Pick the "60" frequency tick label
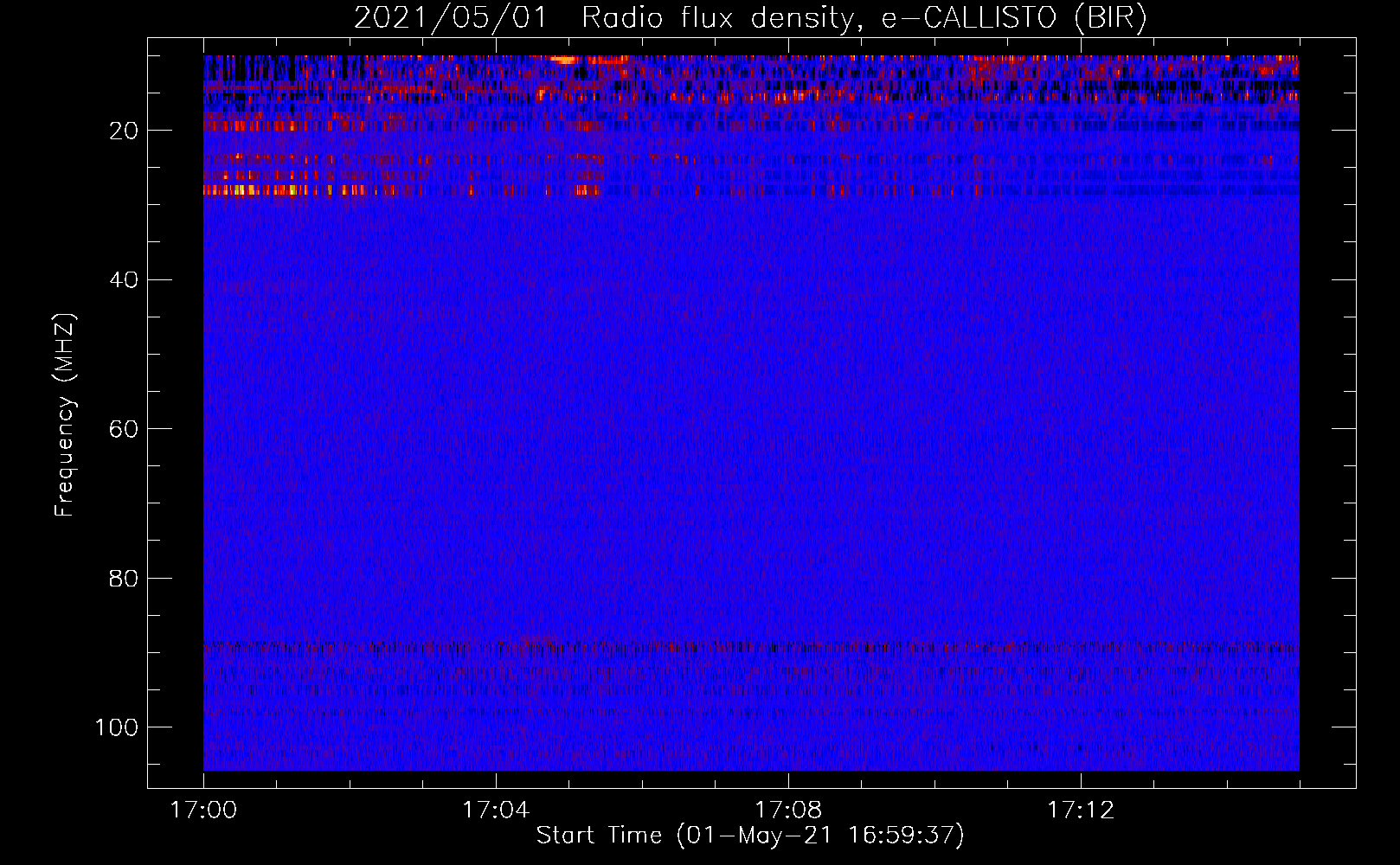This screenshot has width=1400, height=865. pos(125,429)
